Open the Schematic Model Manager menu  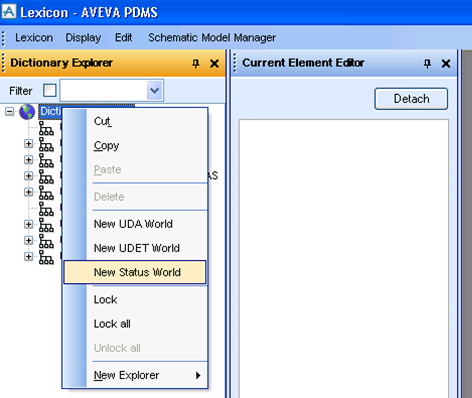pyautogui.click(x=212, y=38)
